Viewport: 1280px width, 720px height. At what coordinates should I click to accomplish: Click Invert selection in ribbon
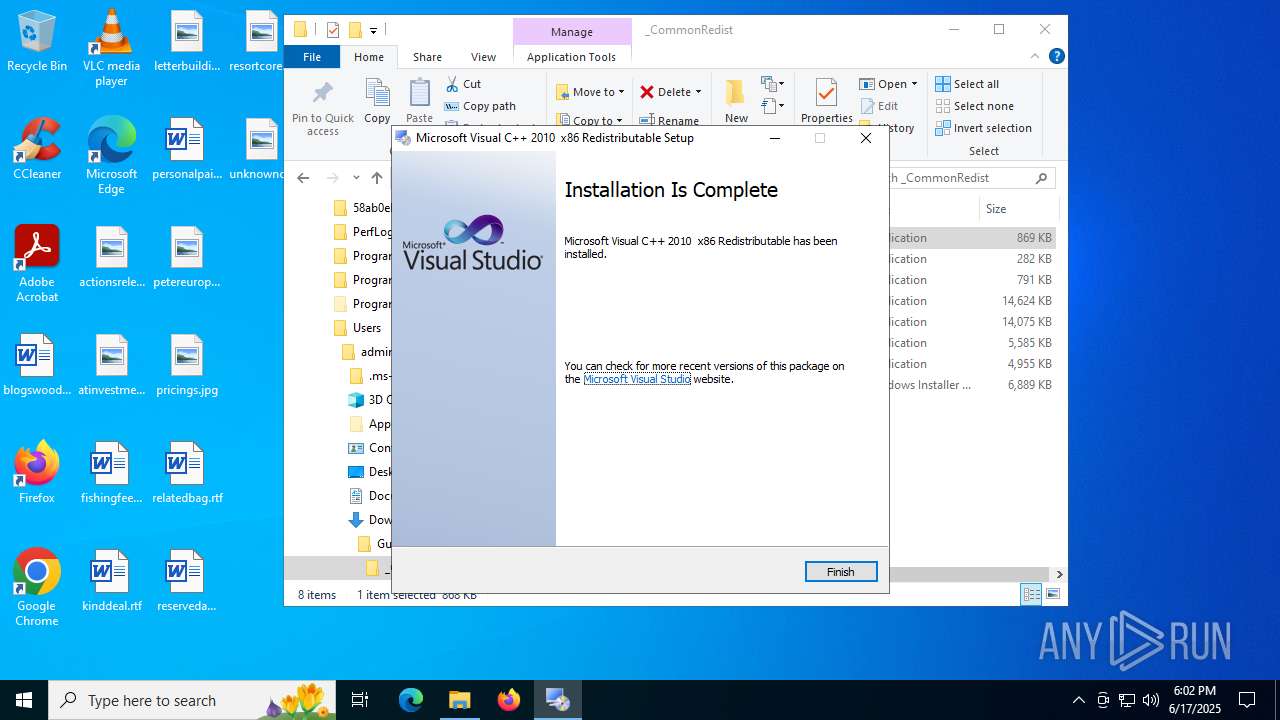(984, 128)
